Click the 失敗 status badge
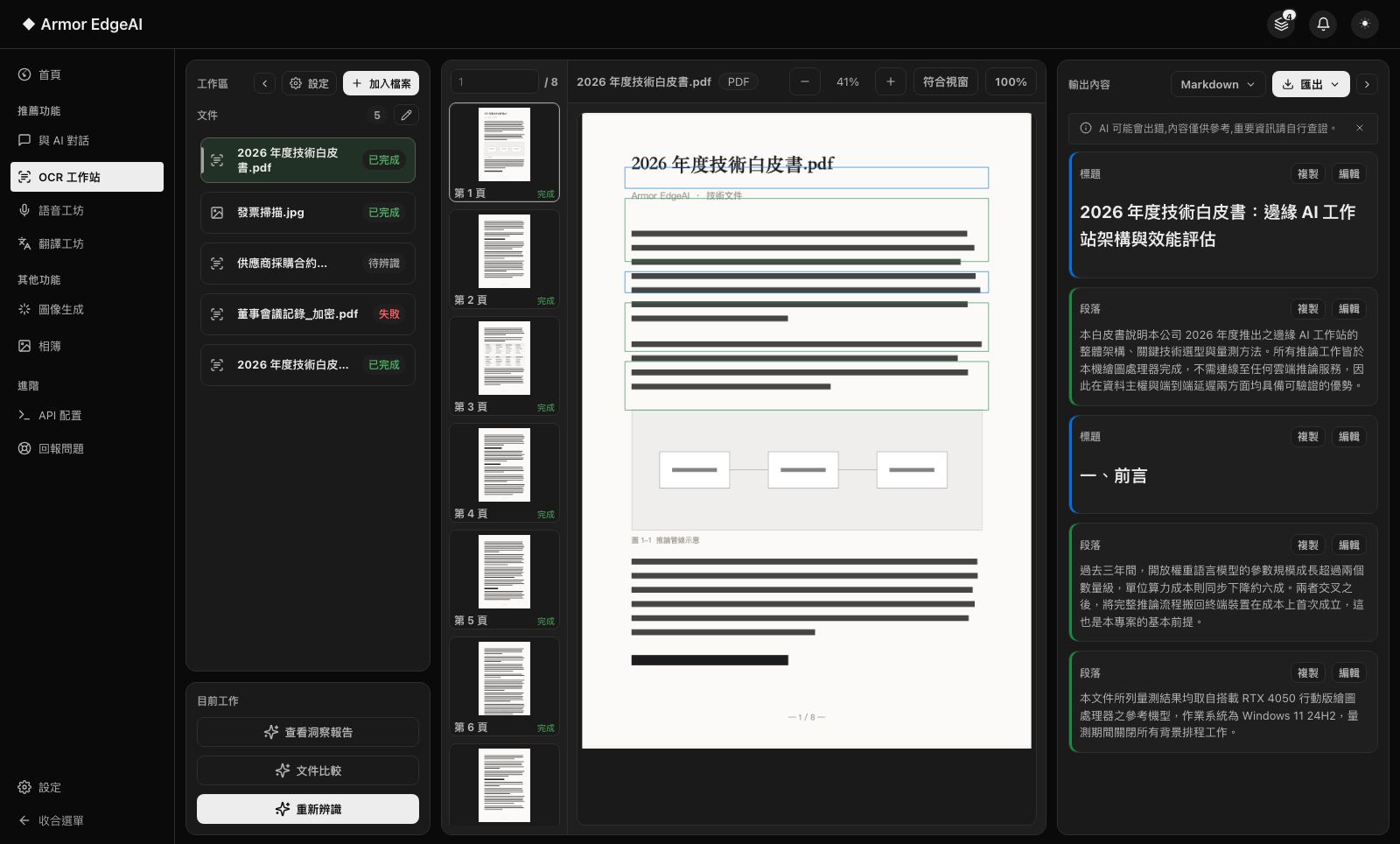This screenshot has width=1400, height=844. [389, 313]
